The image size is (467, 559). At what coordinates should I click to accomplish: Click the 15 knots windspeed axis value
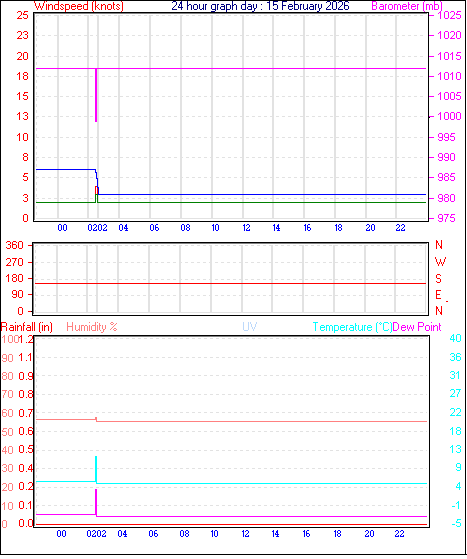pyautogui.click(x=22, y=96)
